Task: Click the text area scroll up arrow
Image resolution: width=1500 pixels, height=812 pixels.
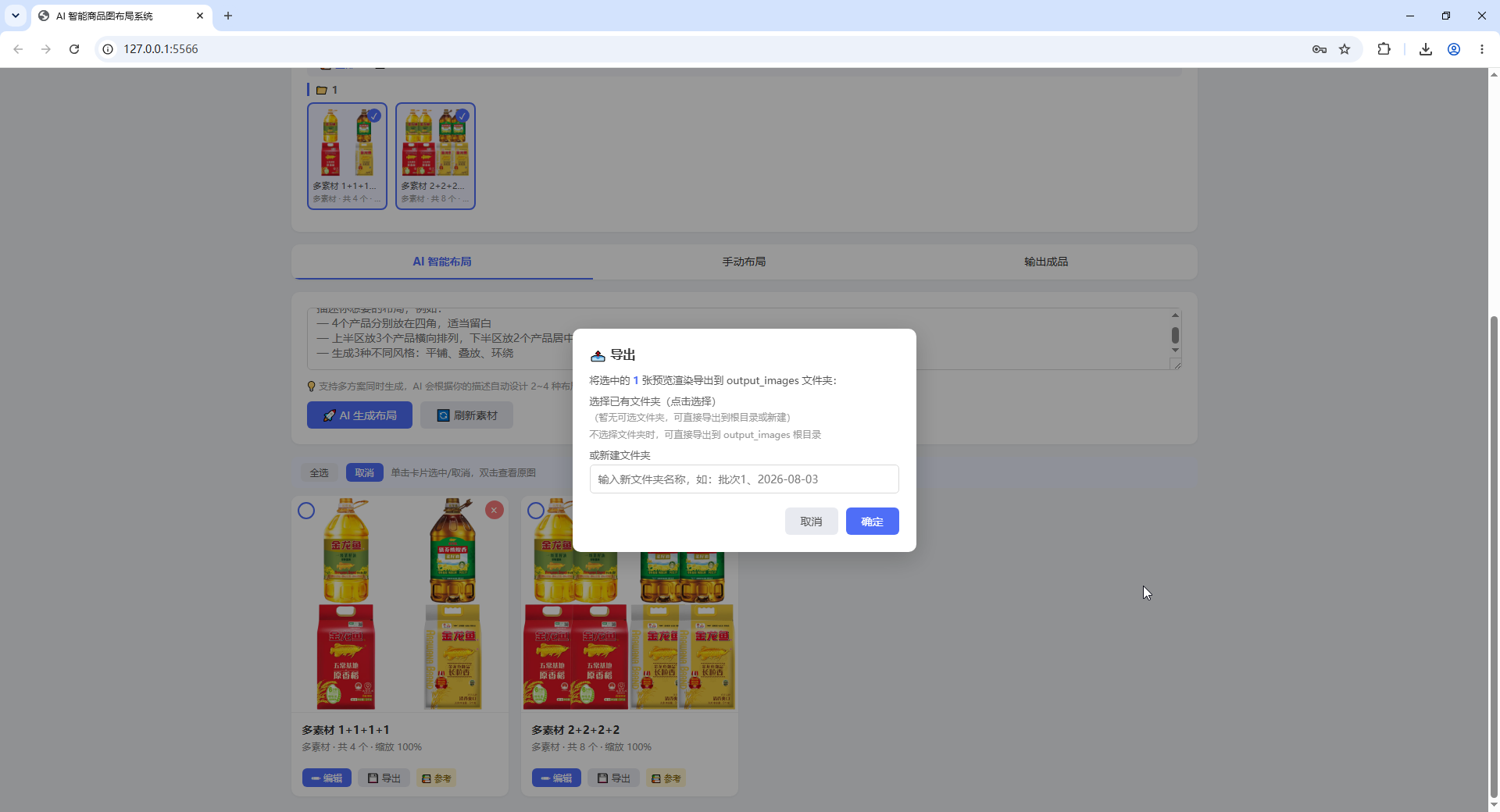Action: click(x=1175, y=315)
